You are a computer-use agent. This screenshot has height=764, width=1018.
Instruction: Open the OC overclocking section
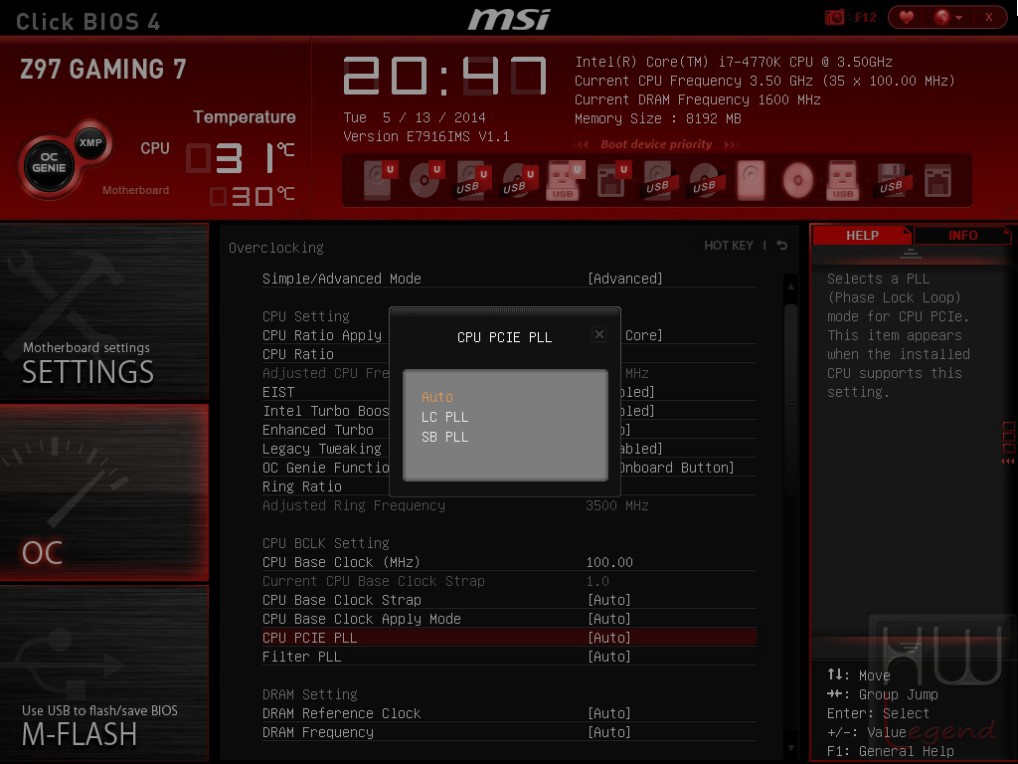click(x=104, y=492)
